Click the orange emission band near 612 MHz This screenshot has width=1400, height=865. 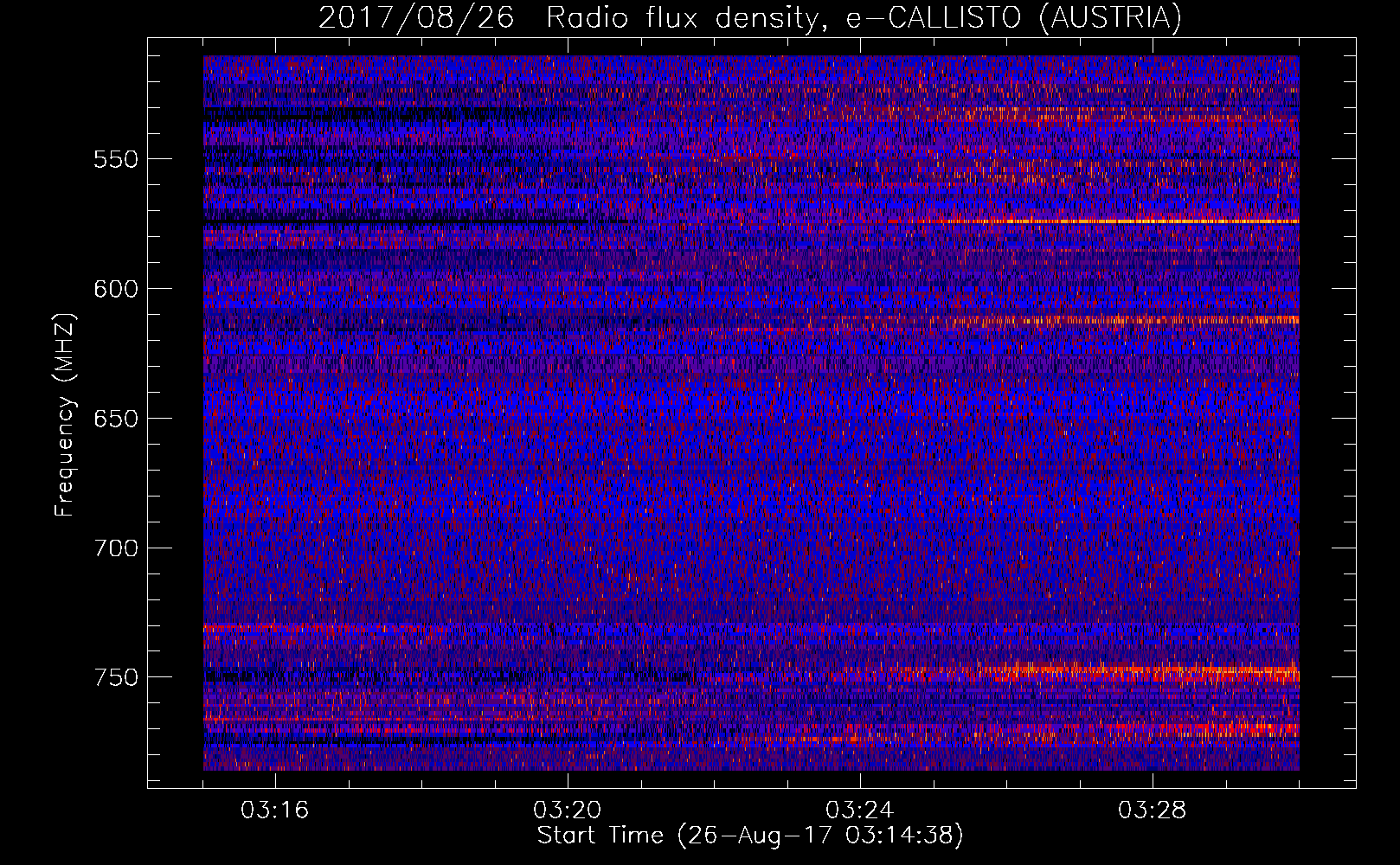pyautogui.click(x=1125, y=320)
